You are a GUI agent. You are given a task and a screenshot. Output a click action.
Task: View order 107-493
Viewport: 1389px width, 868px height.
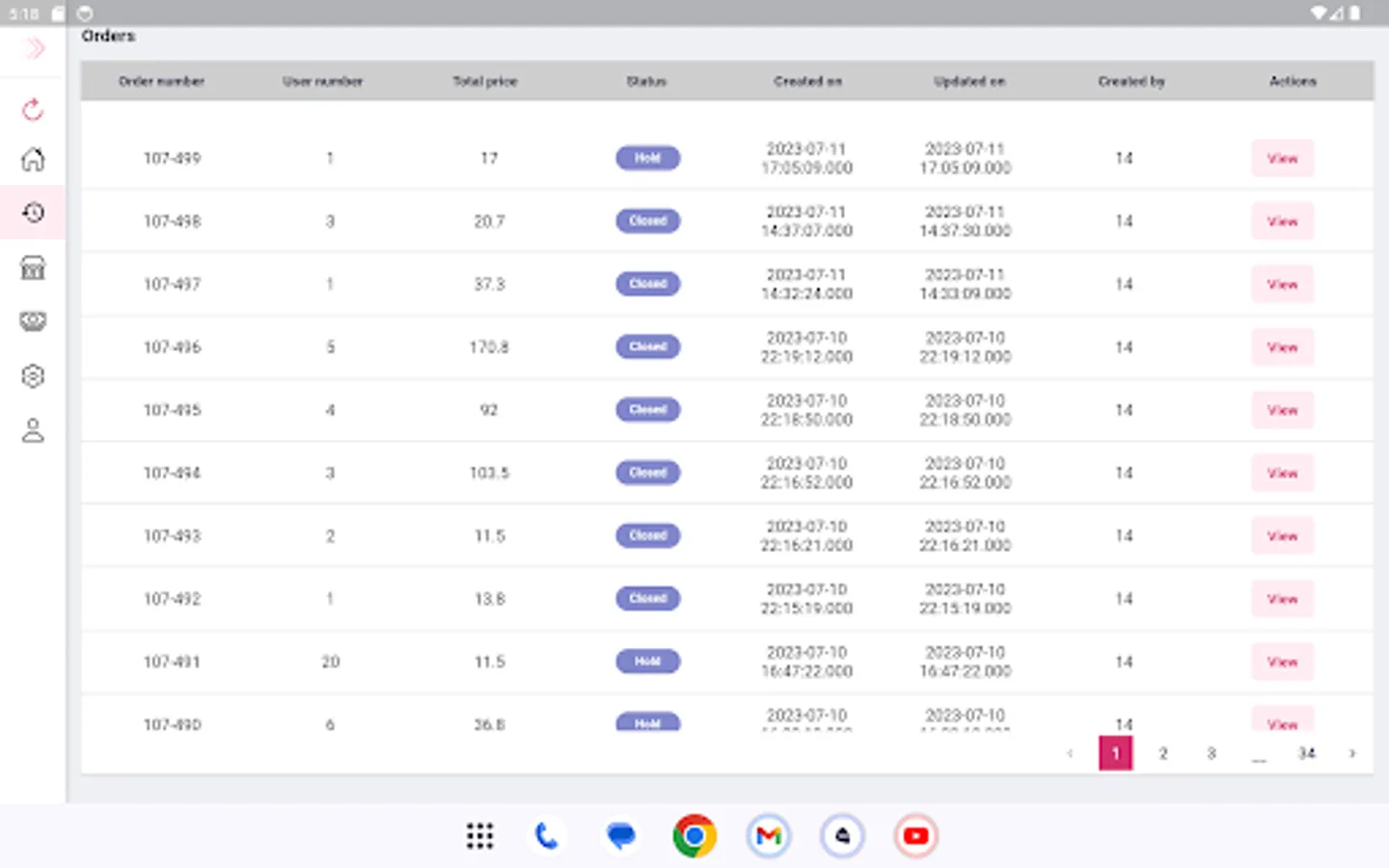point(1282,535)
